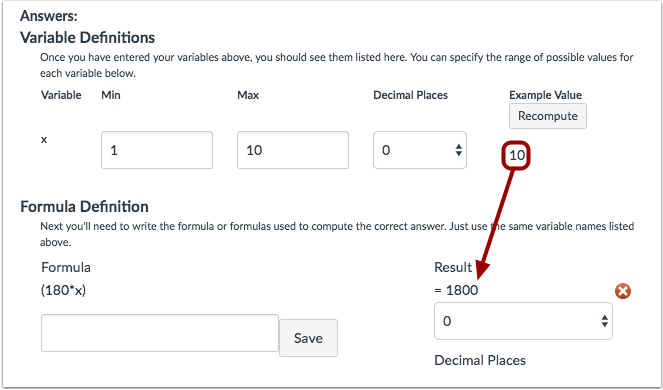663x390 pixels.
Task: Open the variable Decimal Places dropdown
Action: pos(420,150)
